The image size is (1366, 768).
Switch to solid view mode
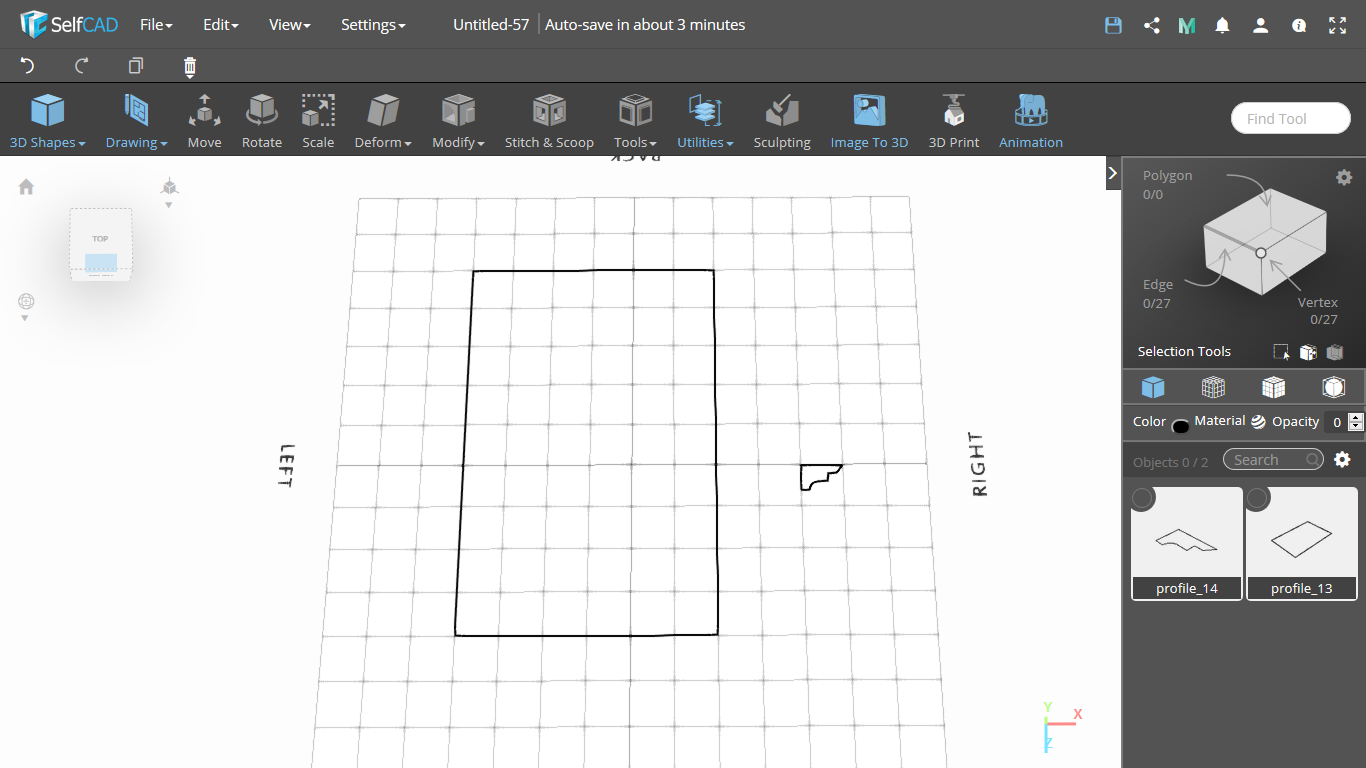[1153, 387]
